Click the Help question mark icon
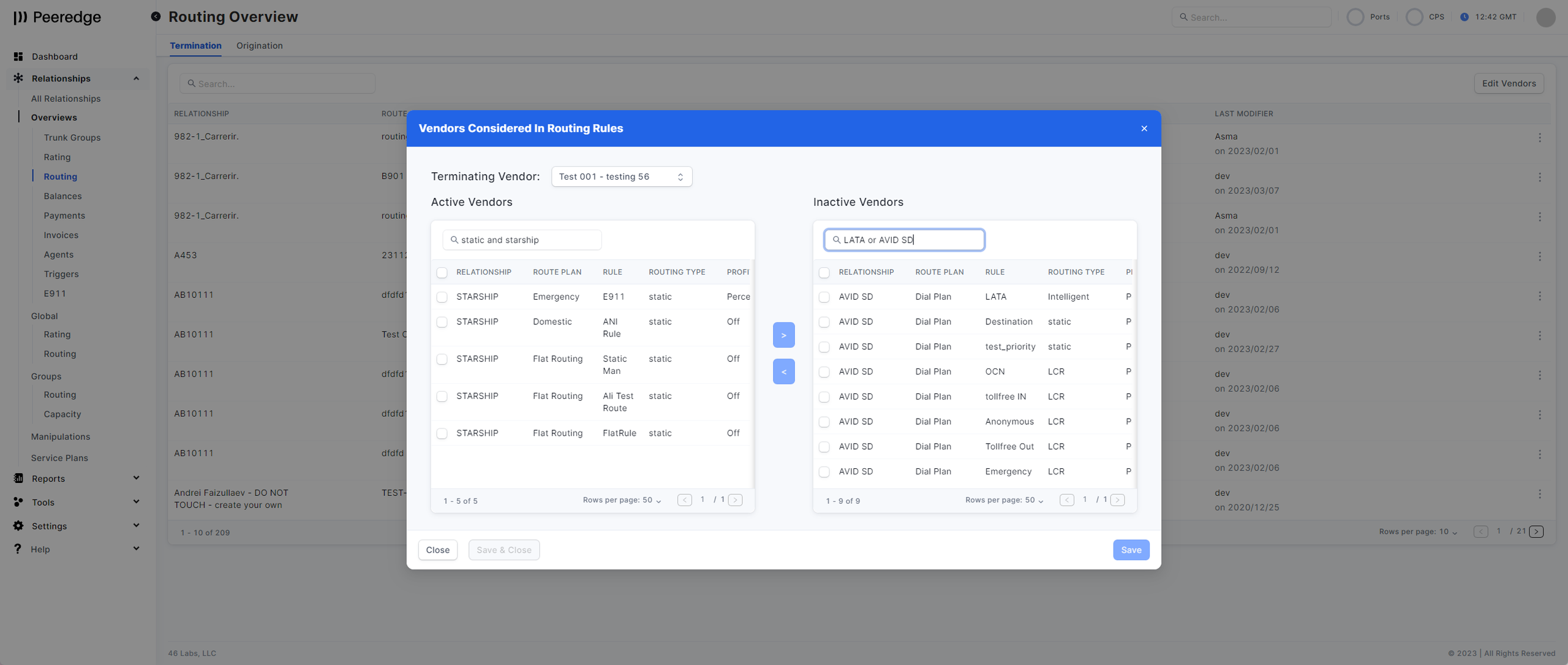1568x665 pixels. [18, 549]
